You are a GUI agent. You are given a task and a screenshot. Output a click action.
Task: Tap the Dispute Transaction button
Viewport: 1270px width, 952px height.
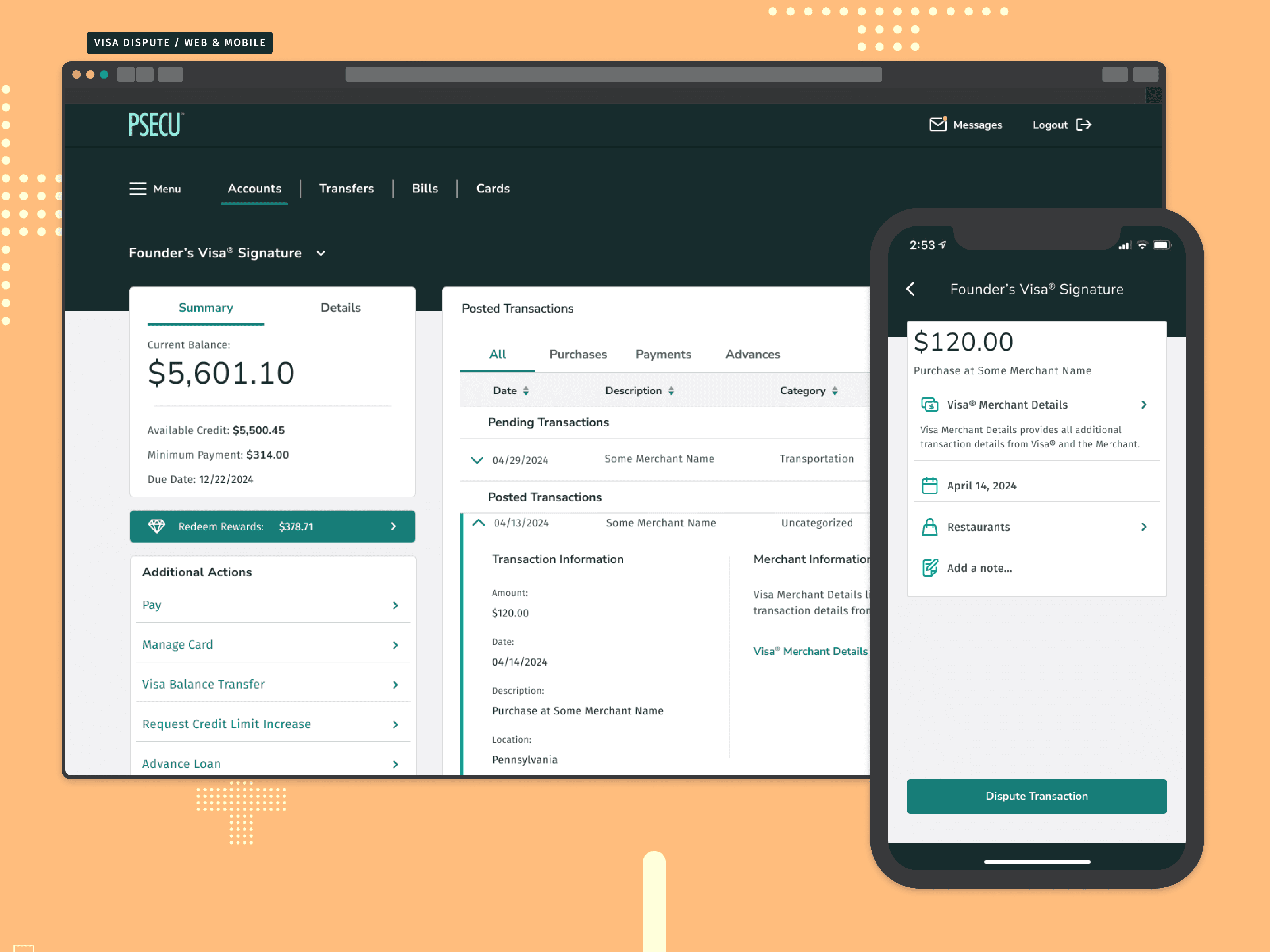tap(1036, 796)
